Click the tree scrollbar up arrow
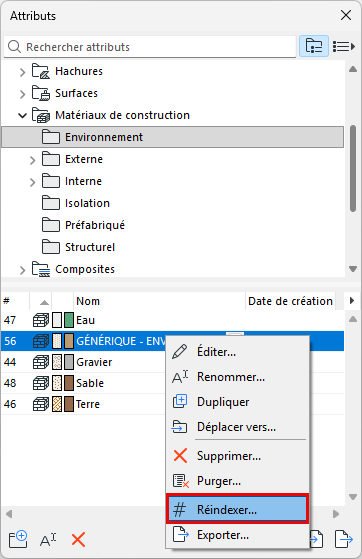The width and height of the screenshot is (362, 559). point(353,69)
